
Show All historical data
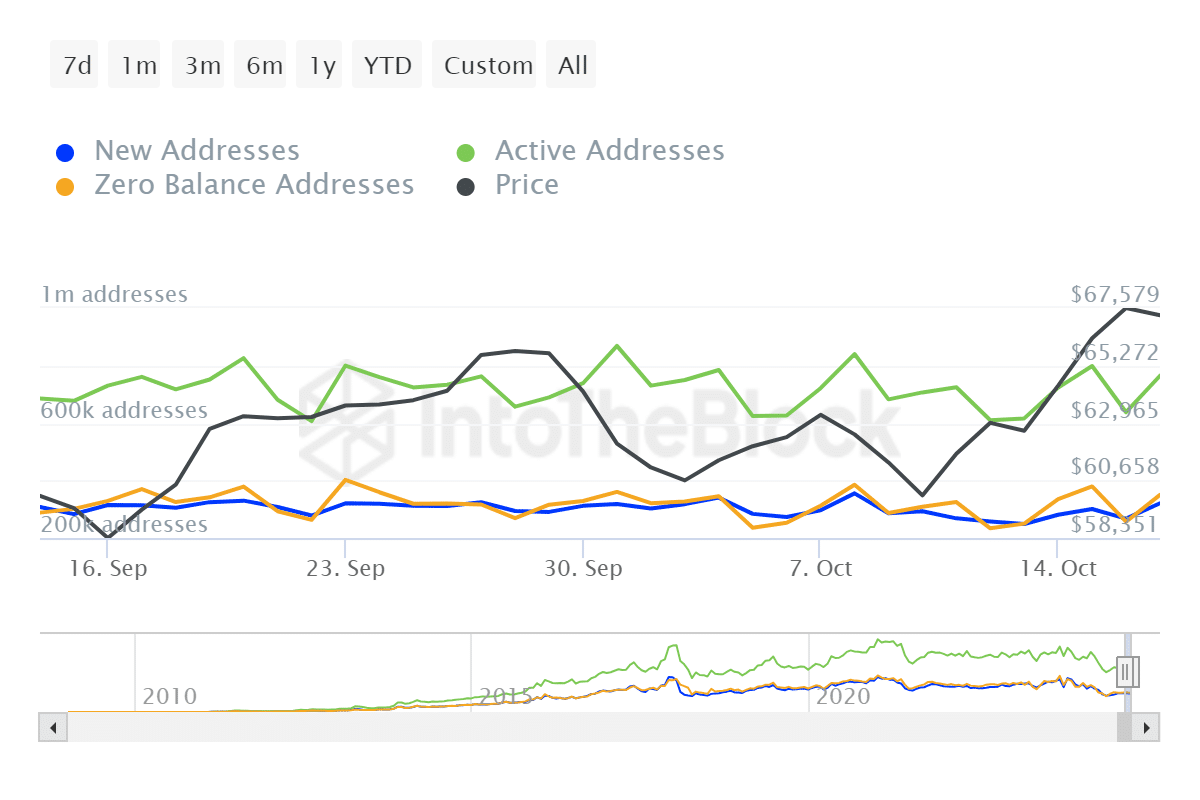point(570,65)
